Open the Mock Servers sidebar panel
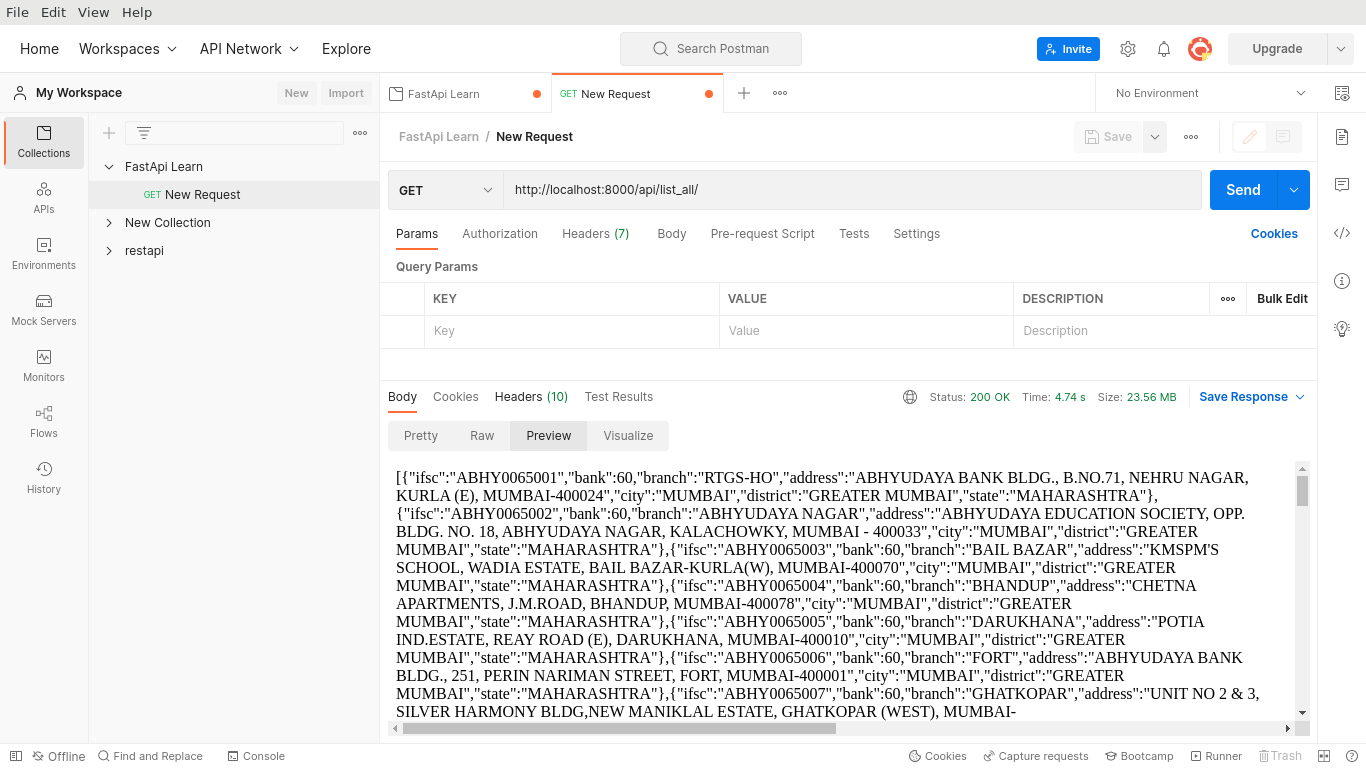The height and width of the screenshot is (768, 1366). tap(44, 310)
